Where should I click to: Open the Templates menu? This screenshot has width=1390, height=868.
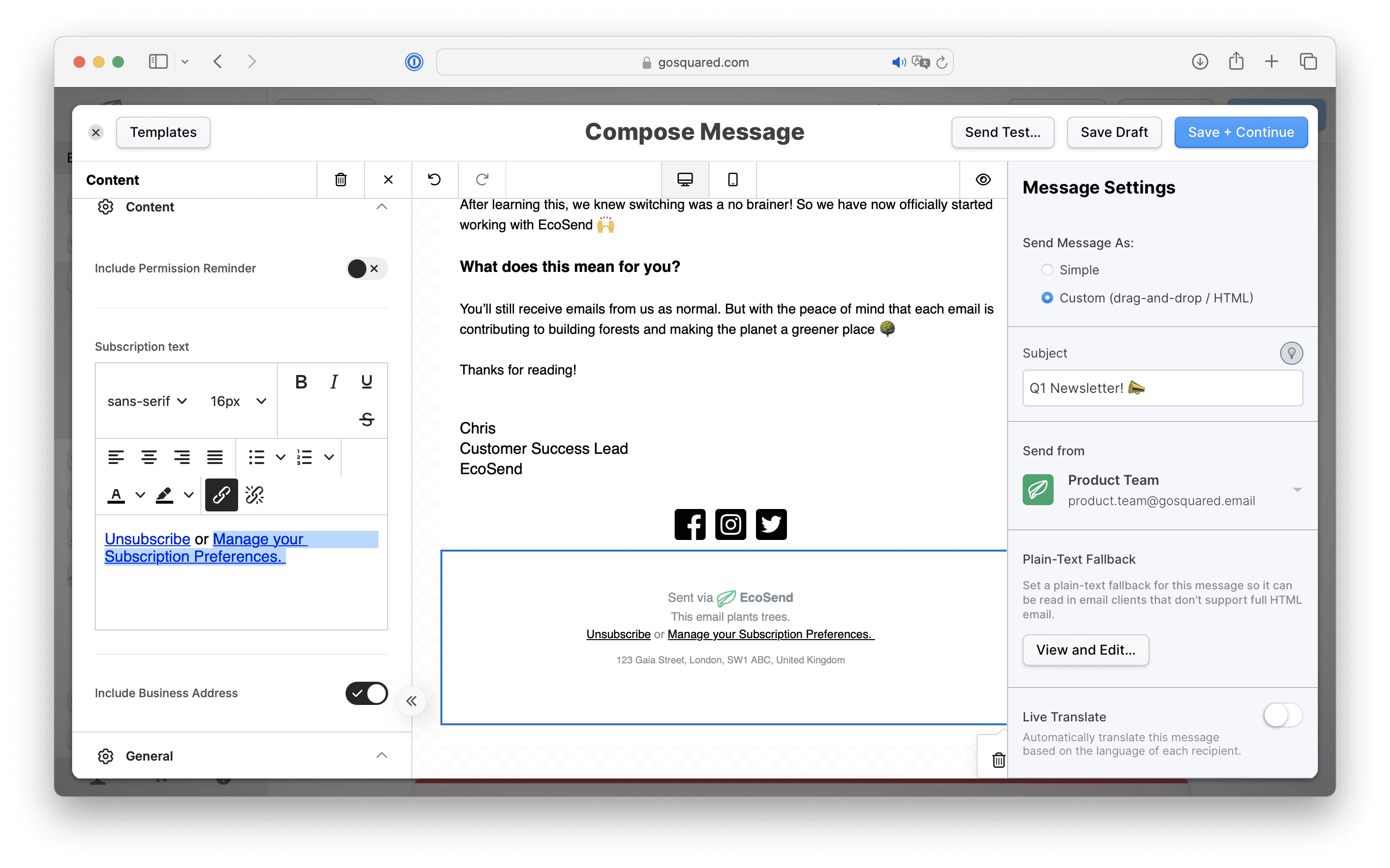point(163,133)
